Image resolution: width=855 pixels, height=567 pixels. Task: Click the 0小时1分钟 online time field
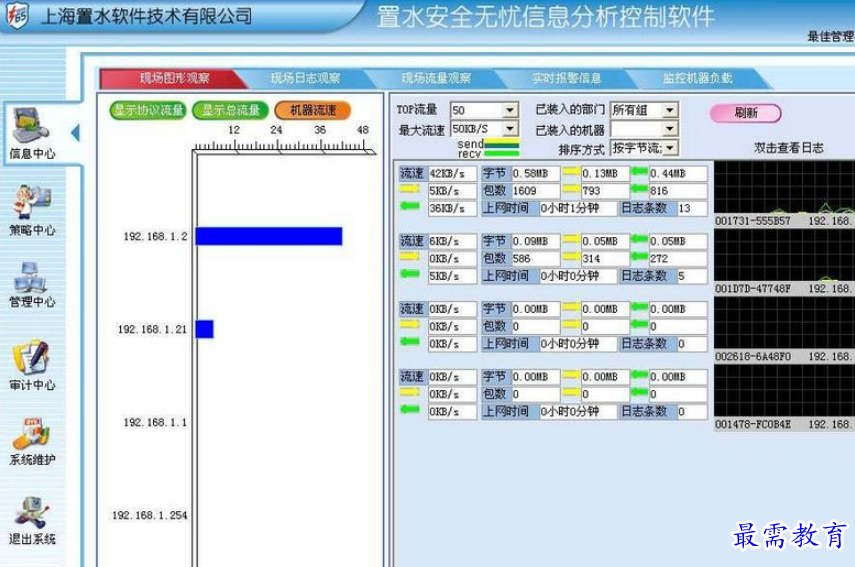577,208
